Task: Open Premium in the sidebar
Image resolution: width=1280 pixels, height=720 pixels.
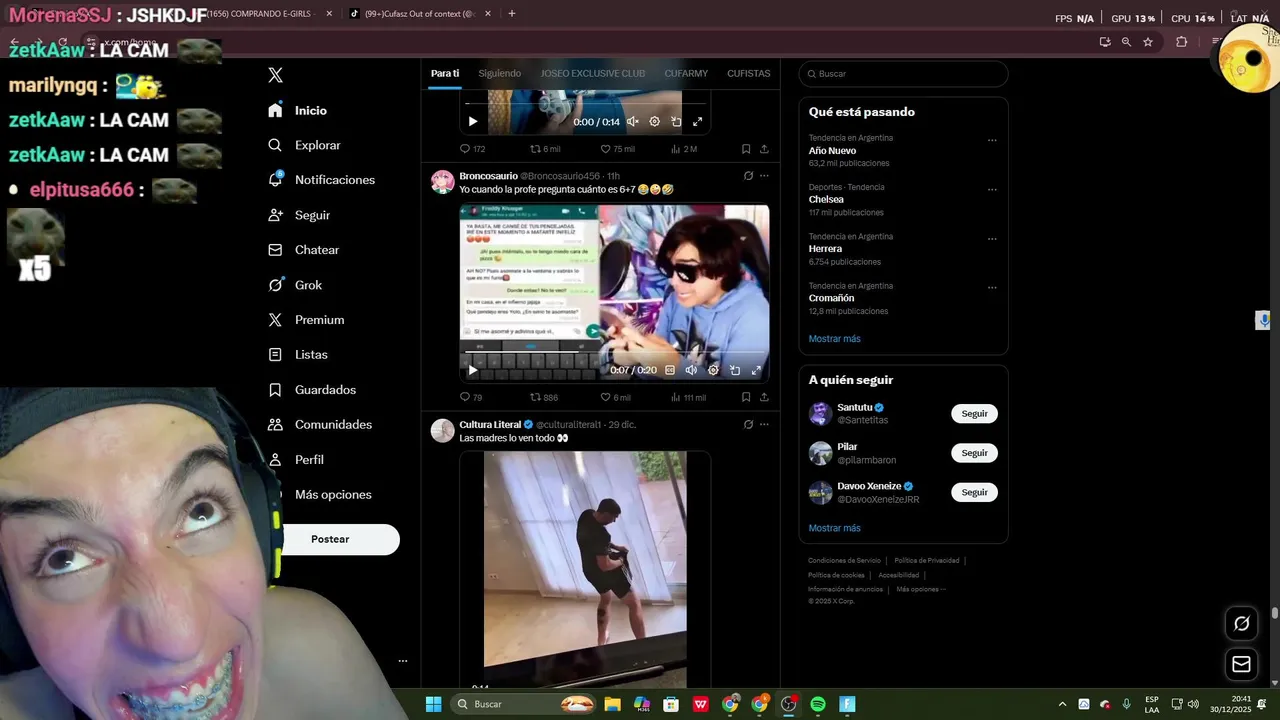Action: pos(306,320)
